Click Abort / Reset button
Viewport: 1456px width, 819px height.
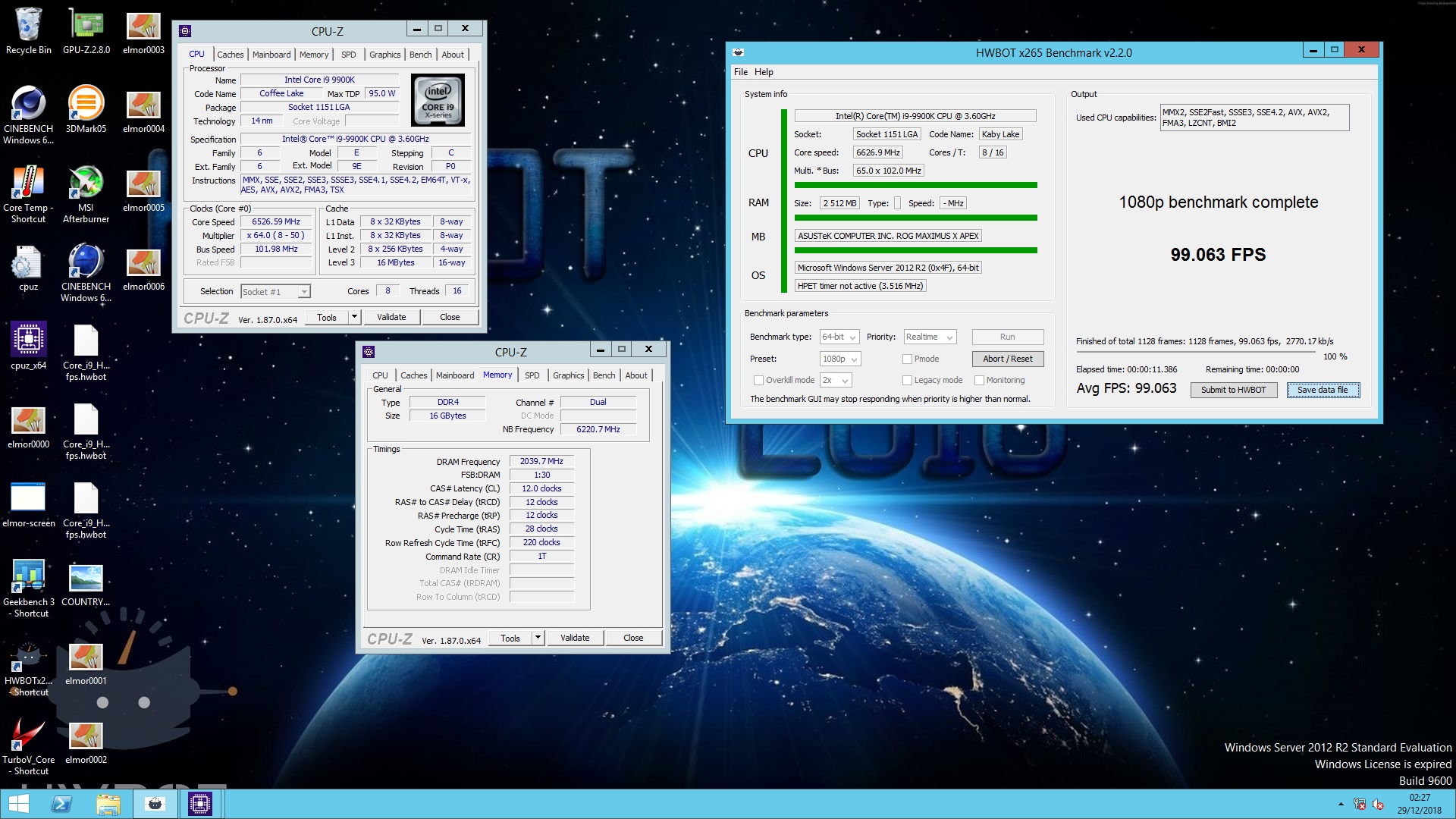tap(1008, 359)
